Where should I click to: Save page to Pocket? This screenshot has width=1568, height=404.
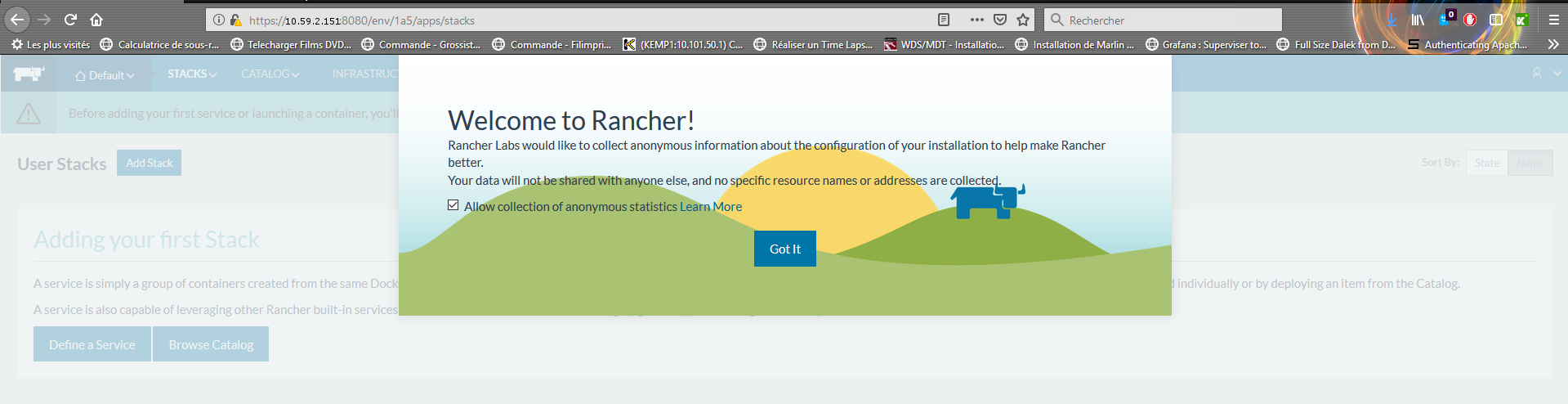1000,20
